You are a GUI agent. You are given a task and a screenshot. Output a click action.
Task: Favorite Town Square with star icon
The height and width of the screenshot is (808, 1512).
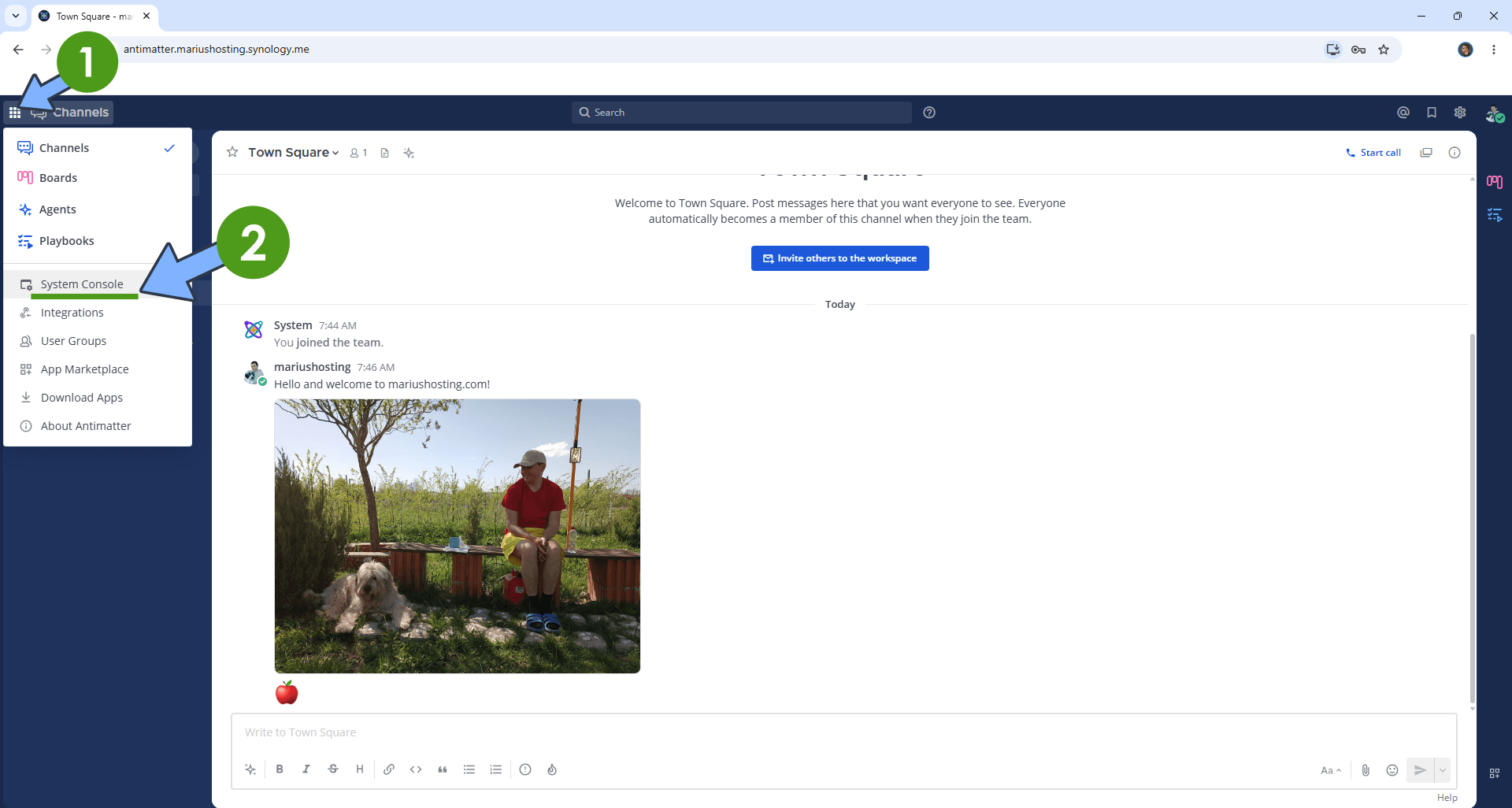232,152
